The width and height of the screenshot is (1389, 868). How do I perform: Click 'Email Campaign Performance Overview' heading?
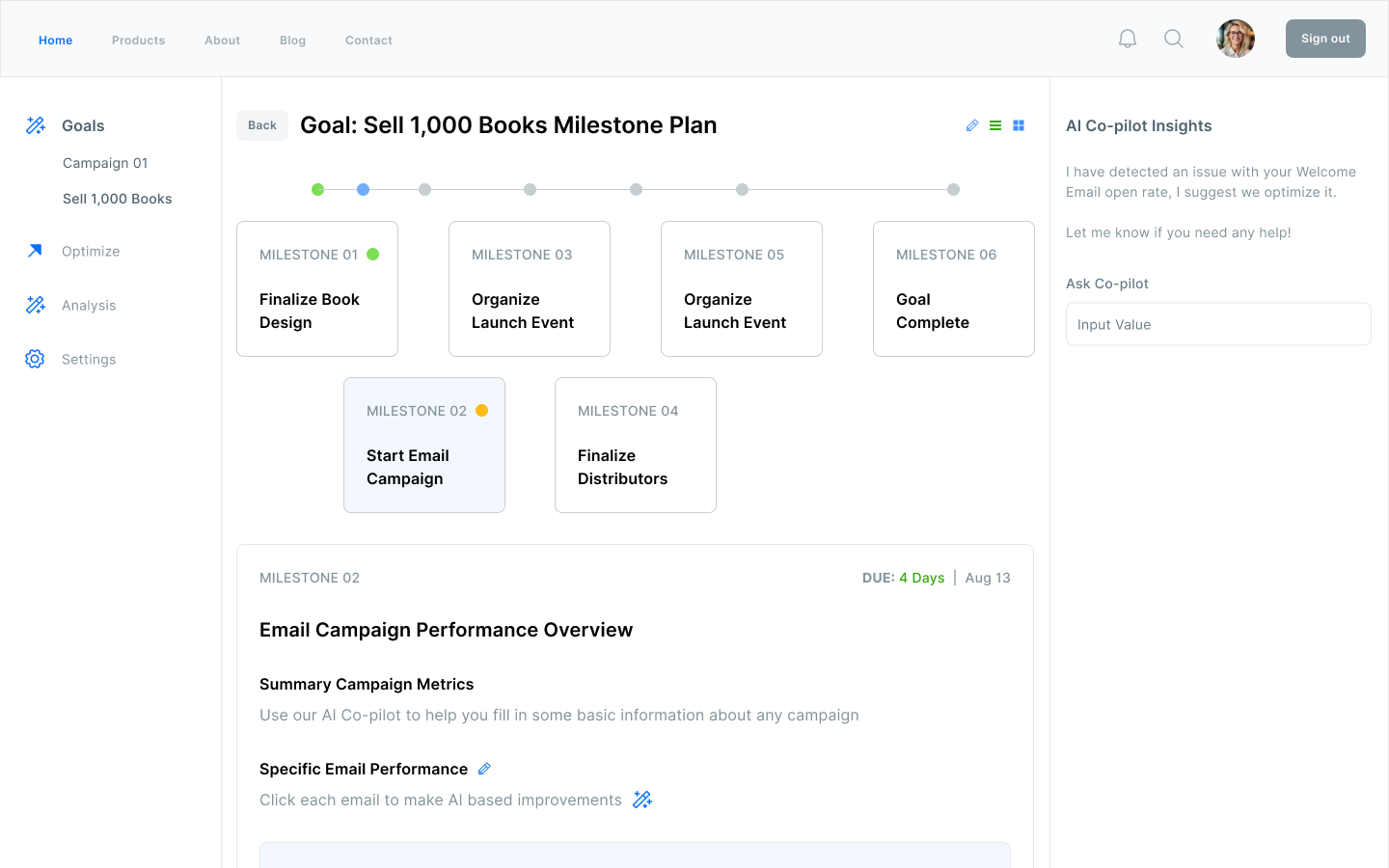point(446,630)
